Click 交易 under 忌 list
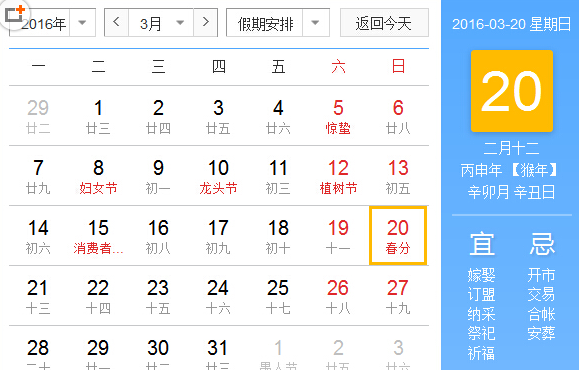Screen dimensions: 579x370 (541, 295)
